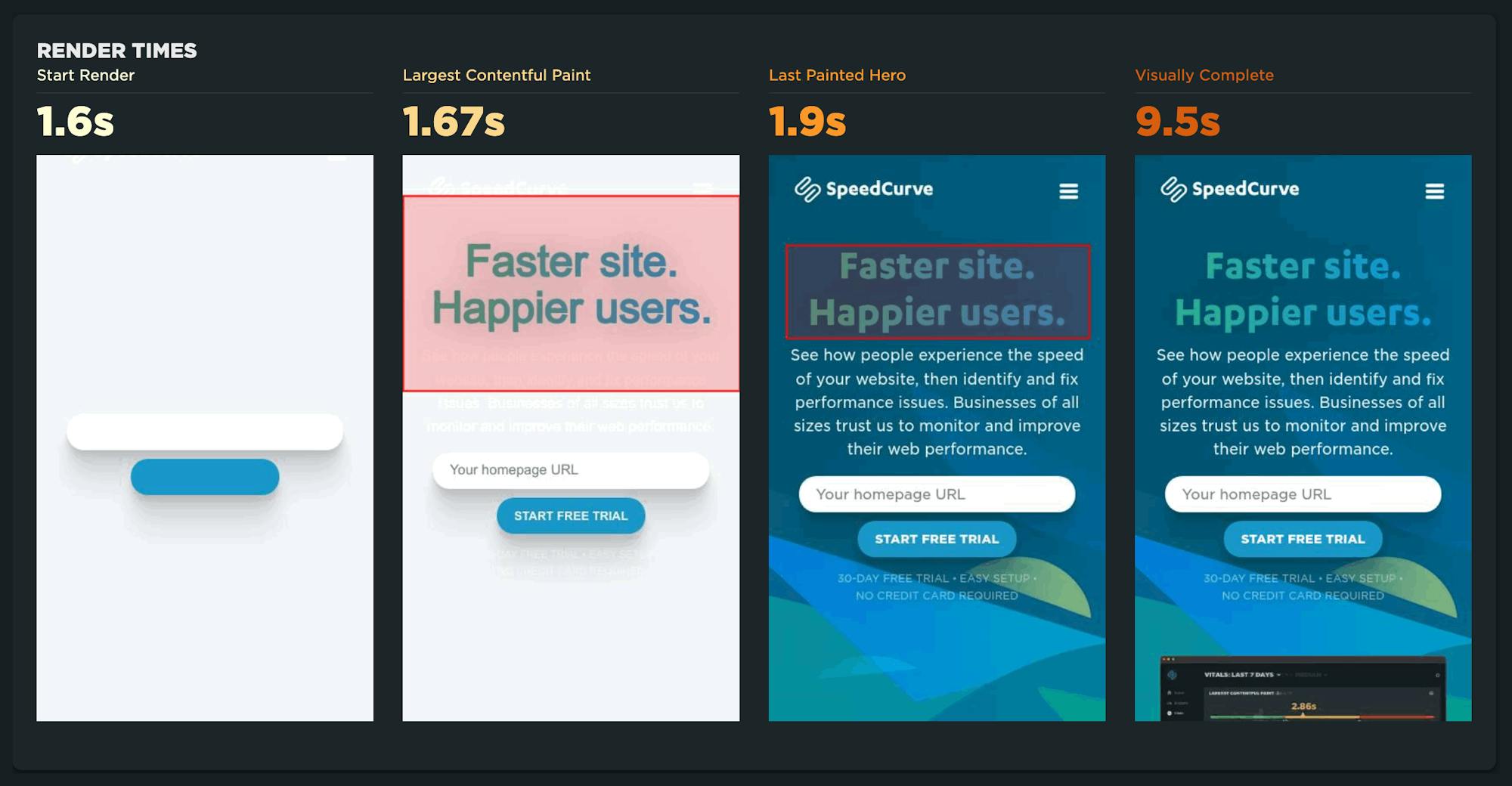Click the Largest Contentful Paint label

point(496,76)
